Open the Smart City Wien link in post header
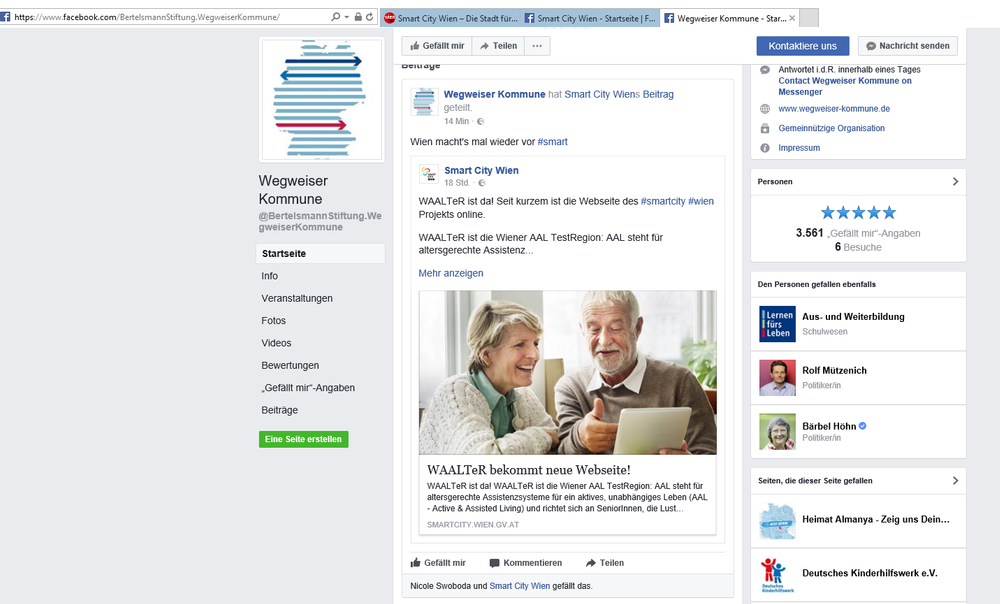The width and height of the screenshot is (1000, 604). pos(600,94)
